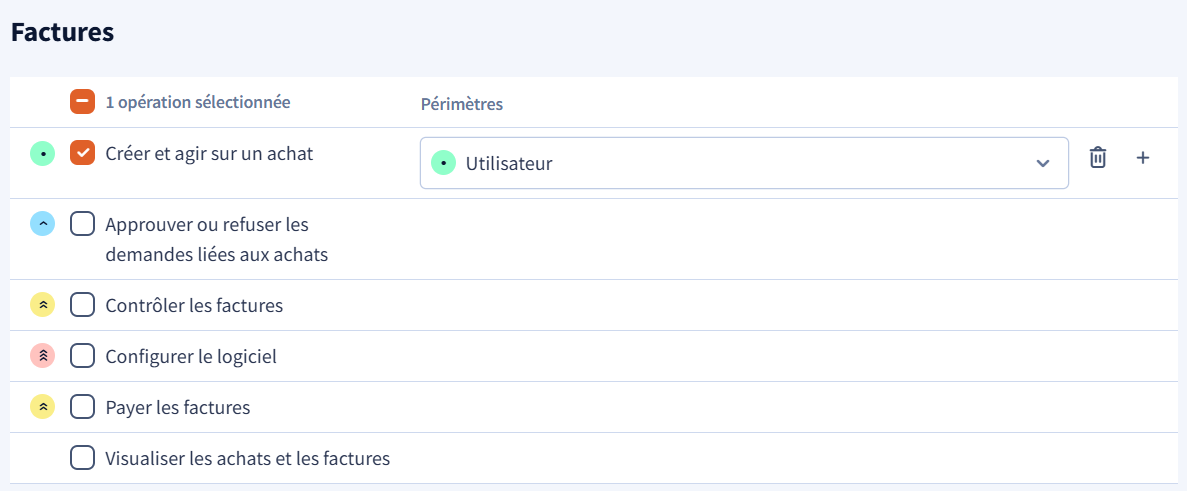Open the Utilisateur perimeter dropdown

(x=744, y=163)
